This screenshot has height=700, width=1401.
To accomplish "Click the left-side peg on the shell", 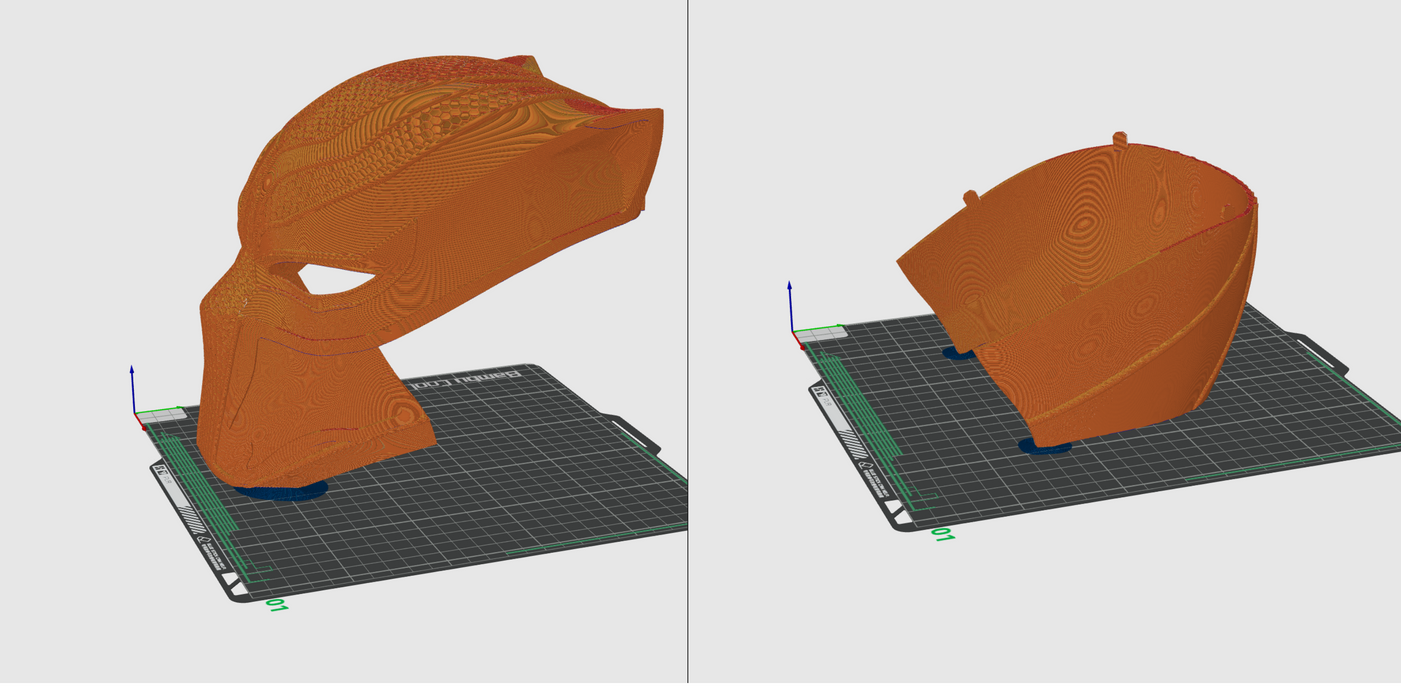I will (x=970, y=198).
